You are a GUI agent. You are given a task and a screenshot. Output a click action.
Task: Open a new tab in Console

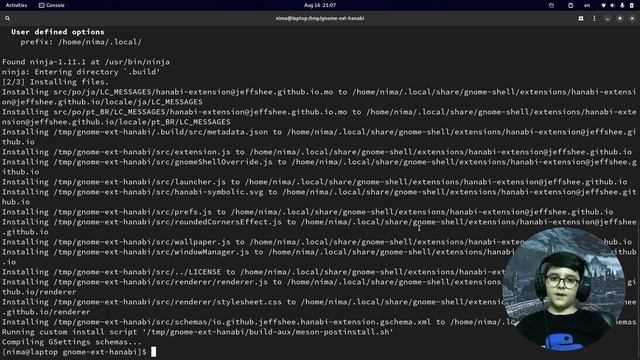[x=581, y=18]
